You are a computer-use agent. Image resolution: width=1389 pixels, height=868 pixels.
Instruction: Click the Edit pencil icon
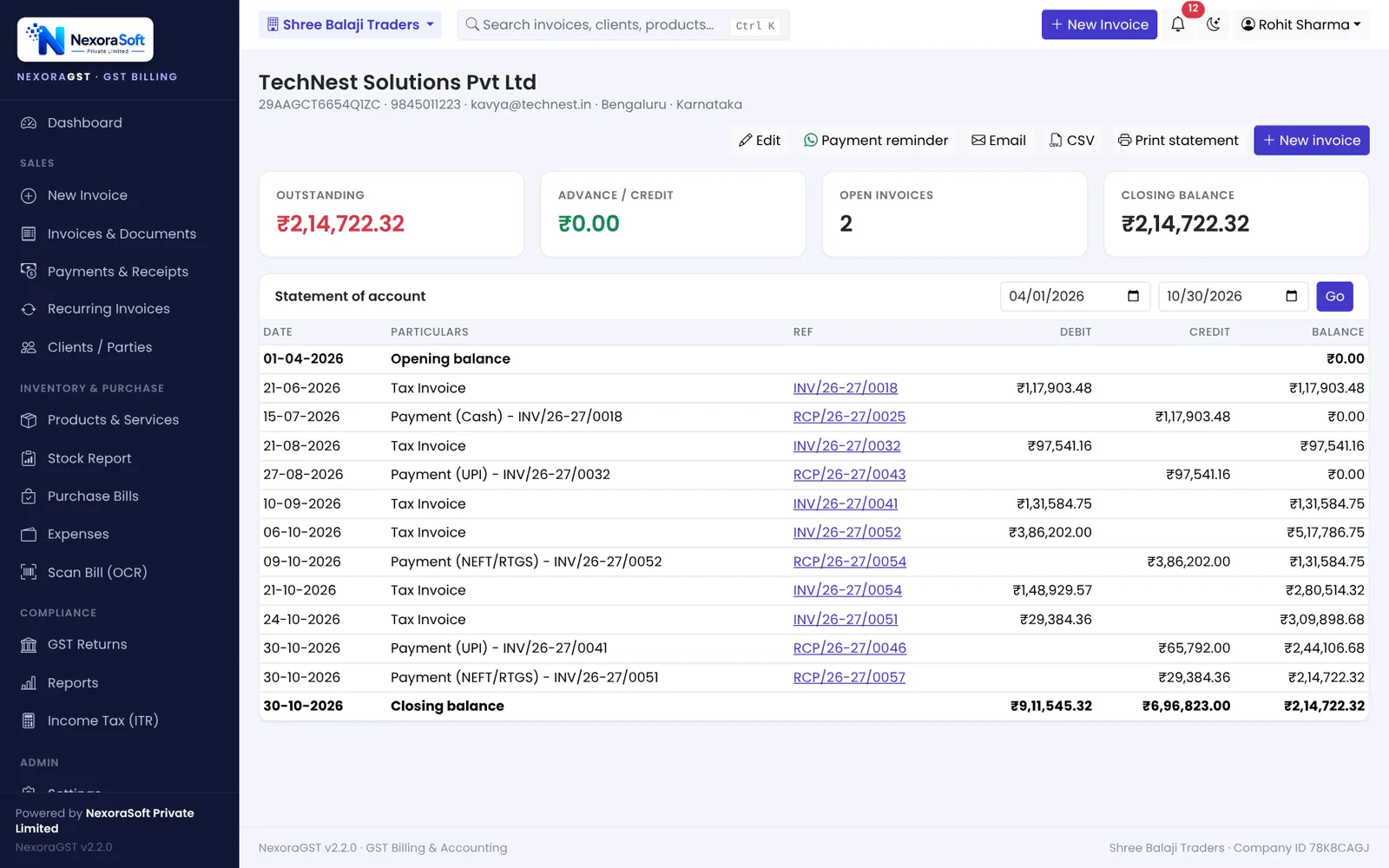coord(745,141)
